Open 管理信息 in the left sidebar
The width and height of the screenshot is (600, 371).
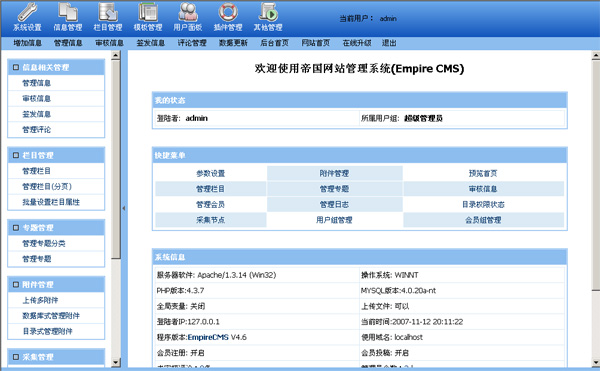point(37,83)
